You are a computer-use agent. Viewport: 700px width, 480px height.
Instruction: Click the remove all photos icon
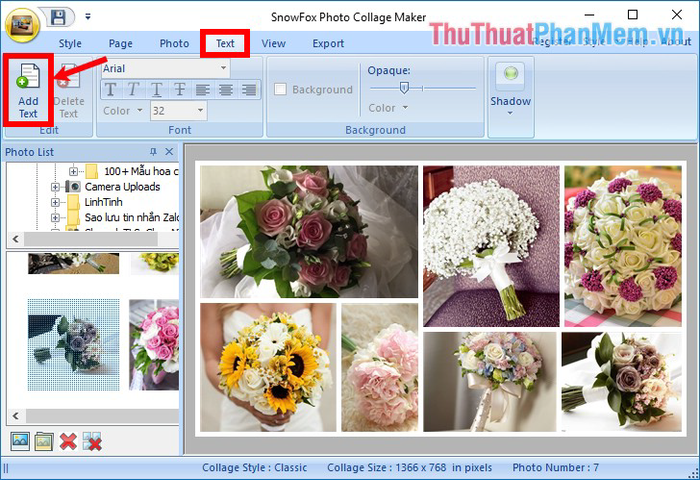[92, 441]
